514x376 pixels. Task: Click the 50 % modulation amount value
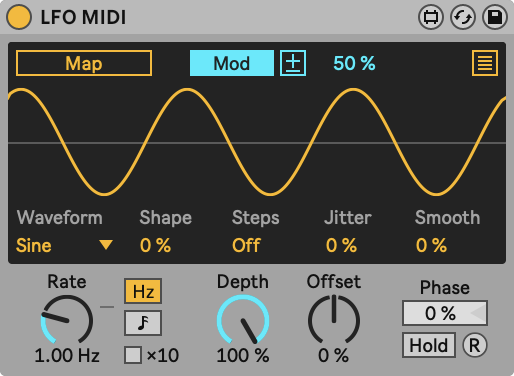tap(354, 63)
